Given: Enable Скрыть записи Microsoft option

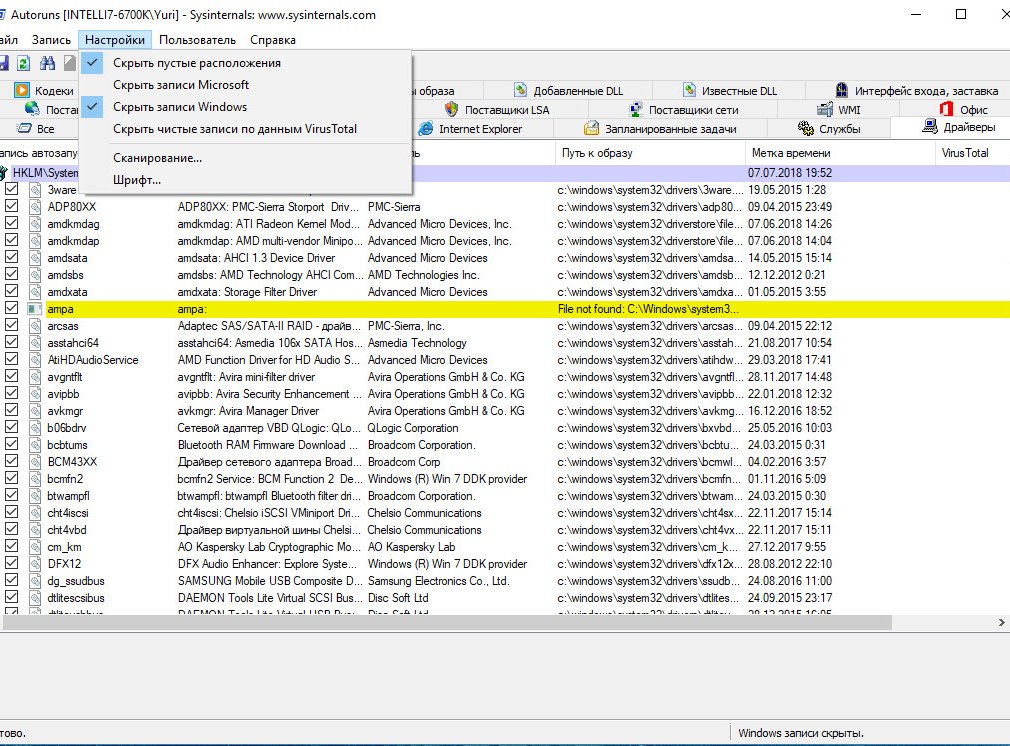Looking at the screenshot, I should [245, 85].
